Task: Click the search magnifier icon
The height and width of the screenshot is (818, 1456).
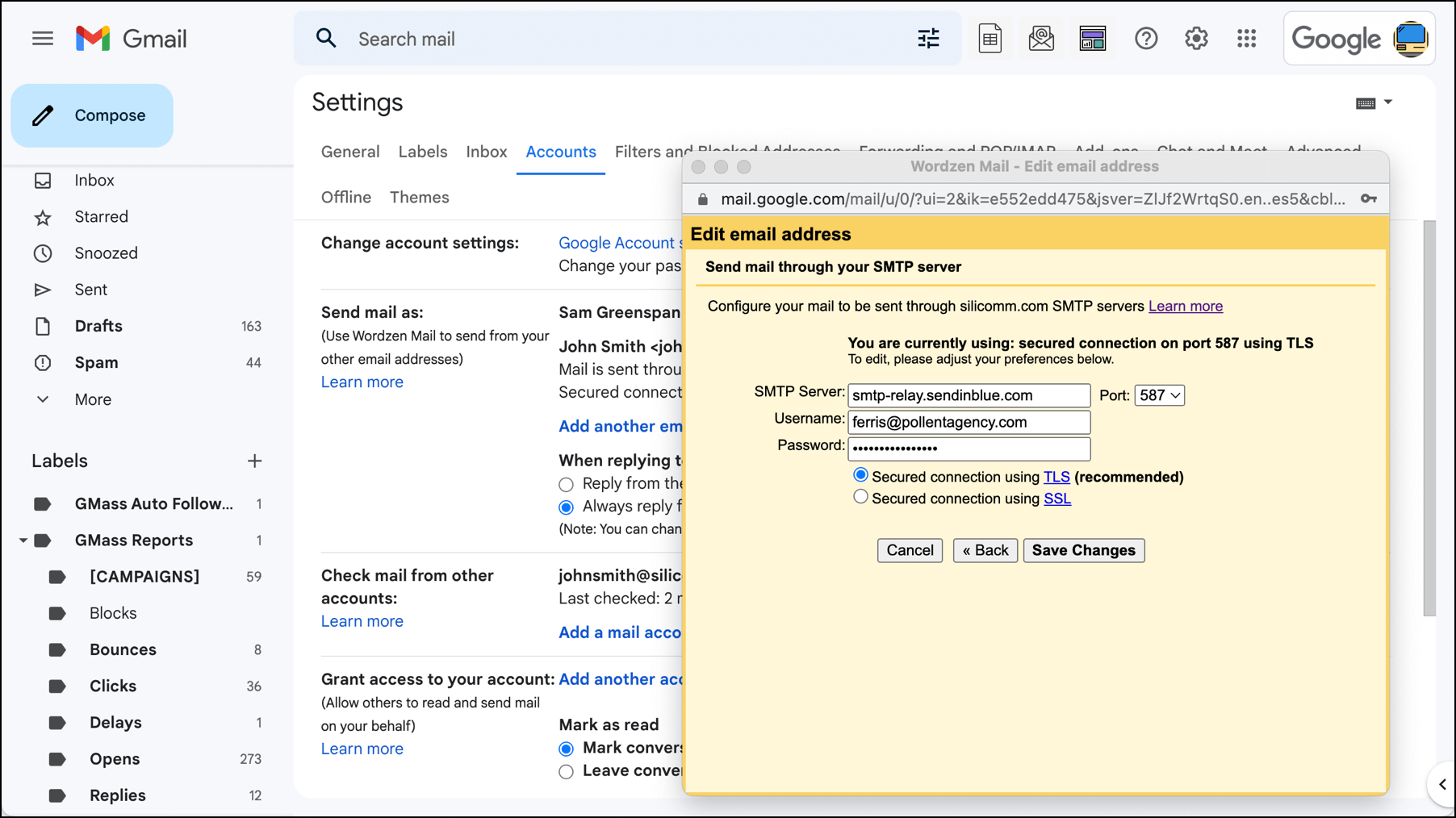Action: (326, 39)
